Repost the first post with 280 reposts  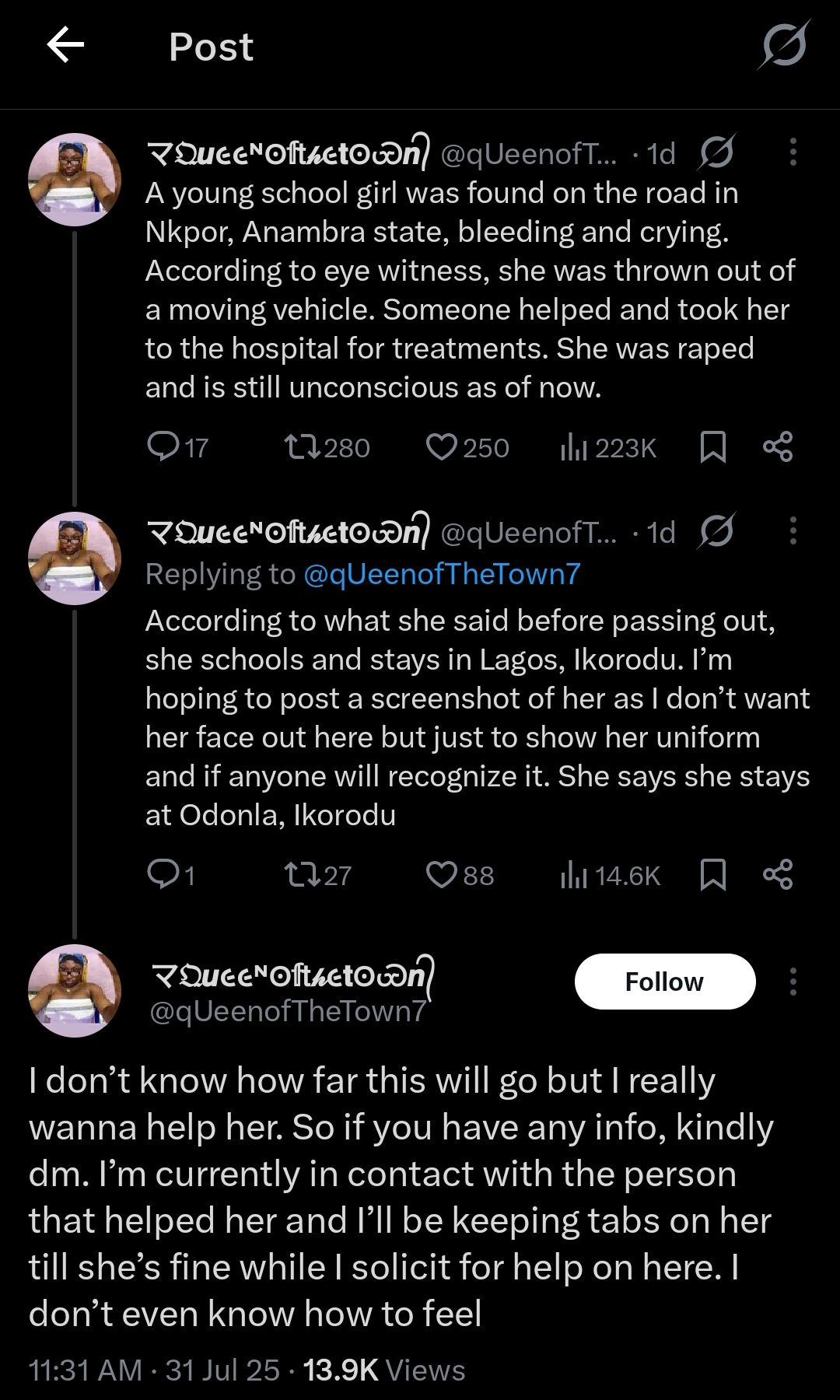[x=302, y=447]
